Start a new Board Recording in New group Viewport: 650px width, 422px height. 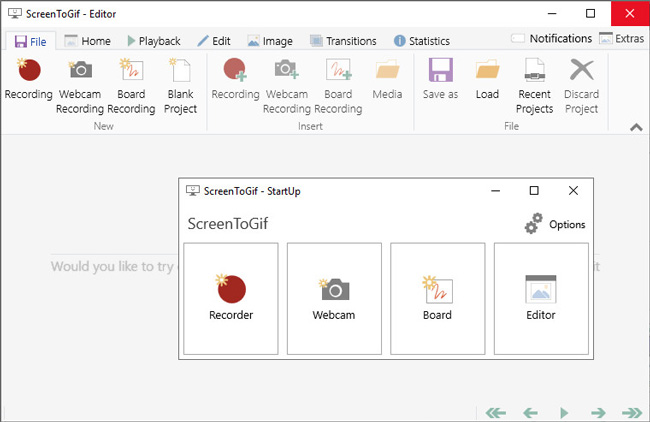131,86
